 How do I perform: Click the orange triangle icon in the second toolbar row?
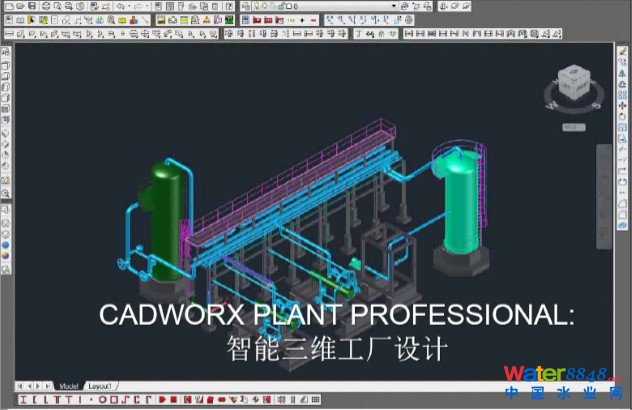(x=204, y=19)
